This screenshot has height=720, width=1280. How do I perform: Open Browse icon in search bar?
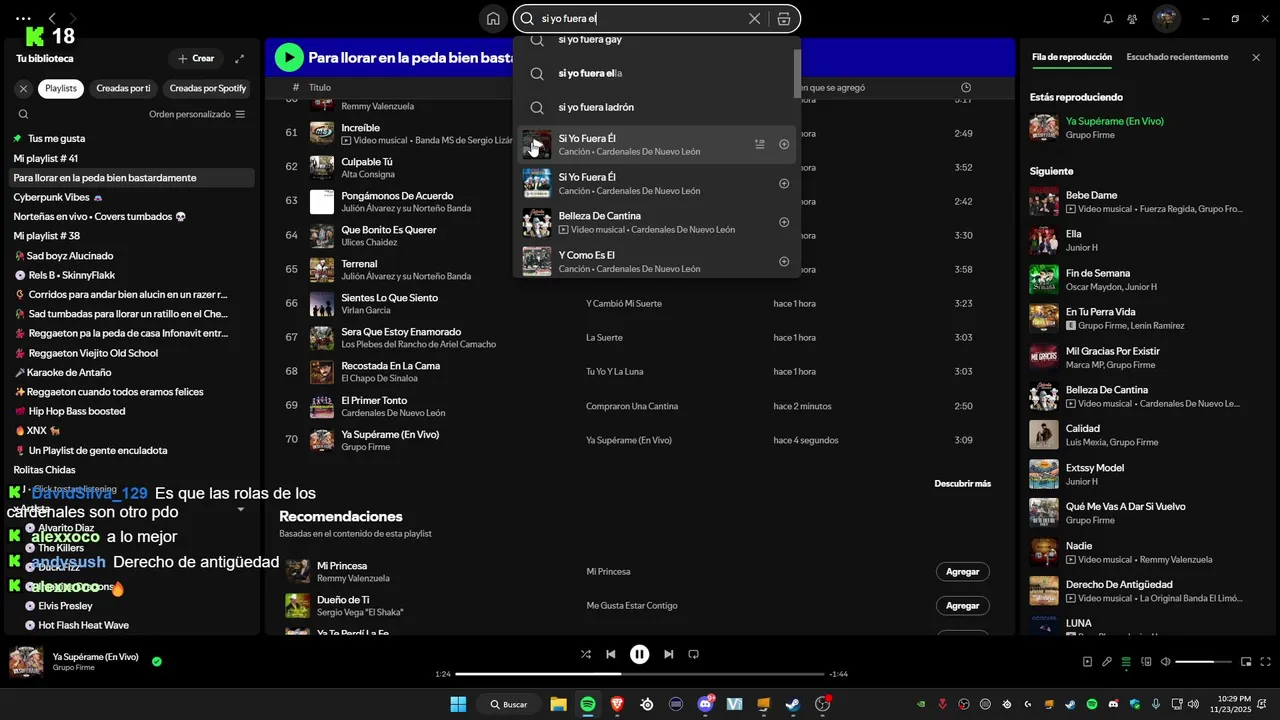pyautogui.click(x=784, y=18)
